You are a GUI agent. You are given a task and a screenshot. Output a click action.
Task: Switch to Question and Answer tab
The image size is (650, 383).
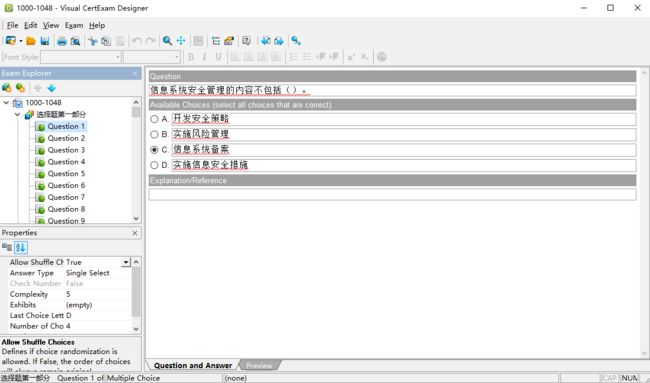click(193, 365)
